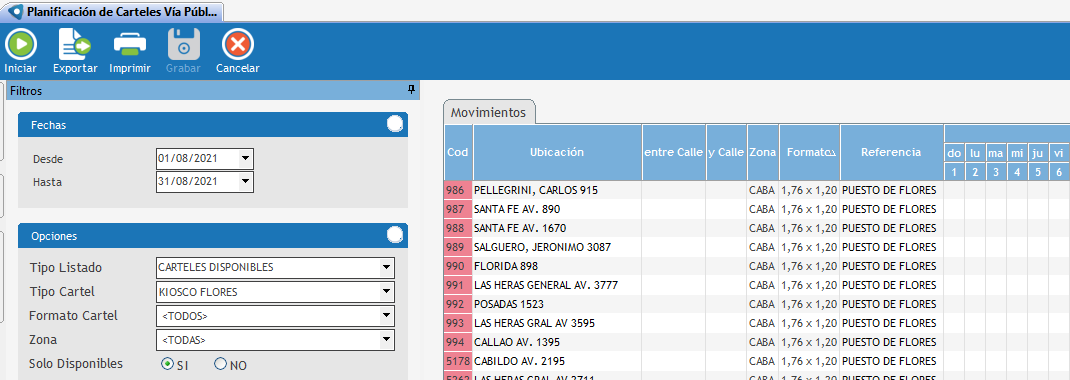Expand the Tipo Cartel dropdown
Image resolution: width=1070 pixels, height=380 pixels.
(386, 292)
